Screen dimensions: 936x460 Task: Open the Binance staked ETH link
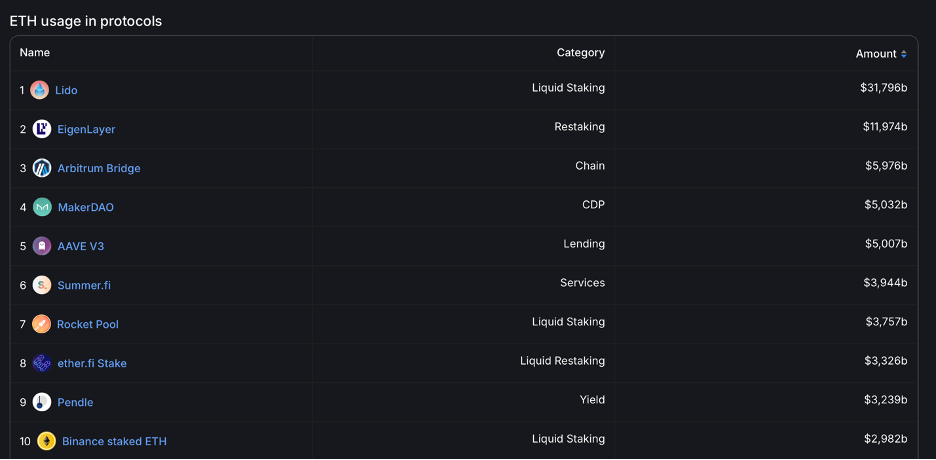(114, 441)
